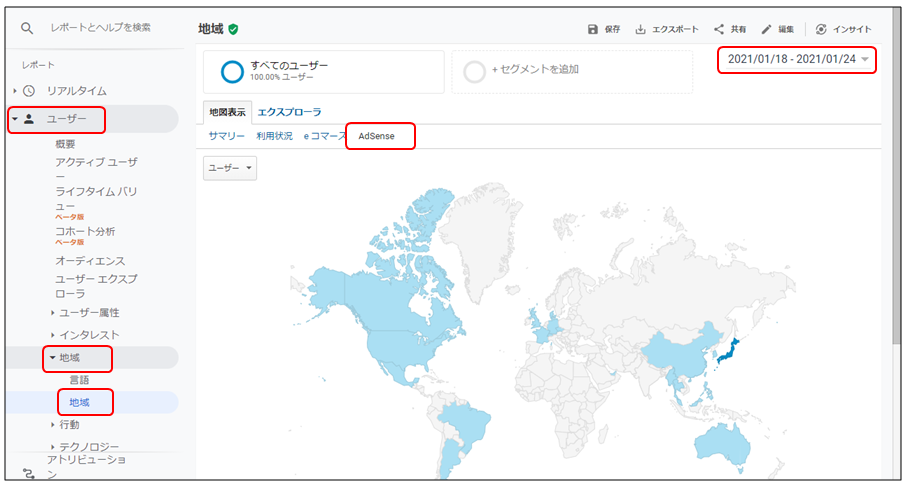Open オーディエンス report

click(90, 261)
